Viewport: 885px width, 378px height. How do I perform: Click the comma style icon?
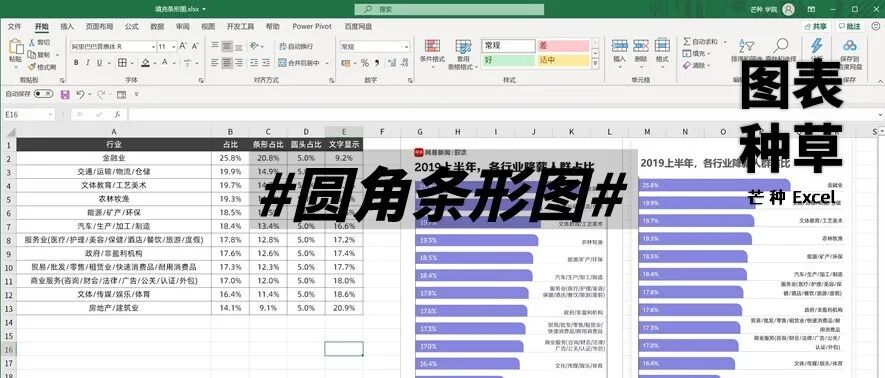(376, 63)
